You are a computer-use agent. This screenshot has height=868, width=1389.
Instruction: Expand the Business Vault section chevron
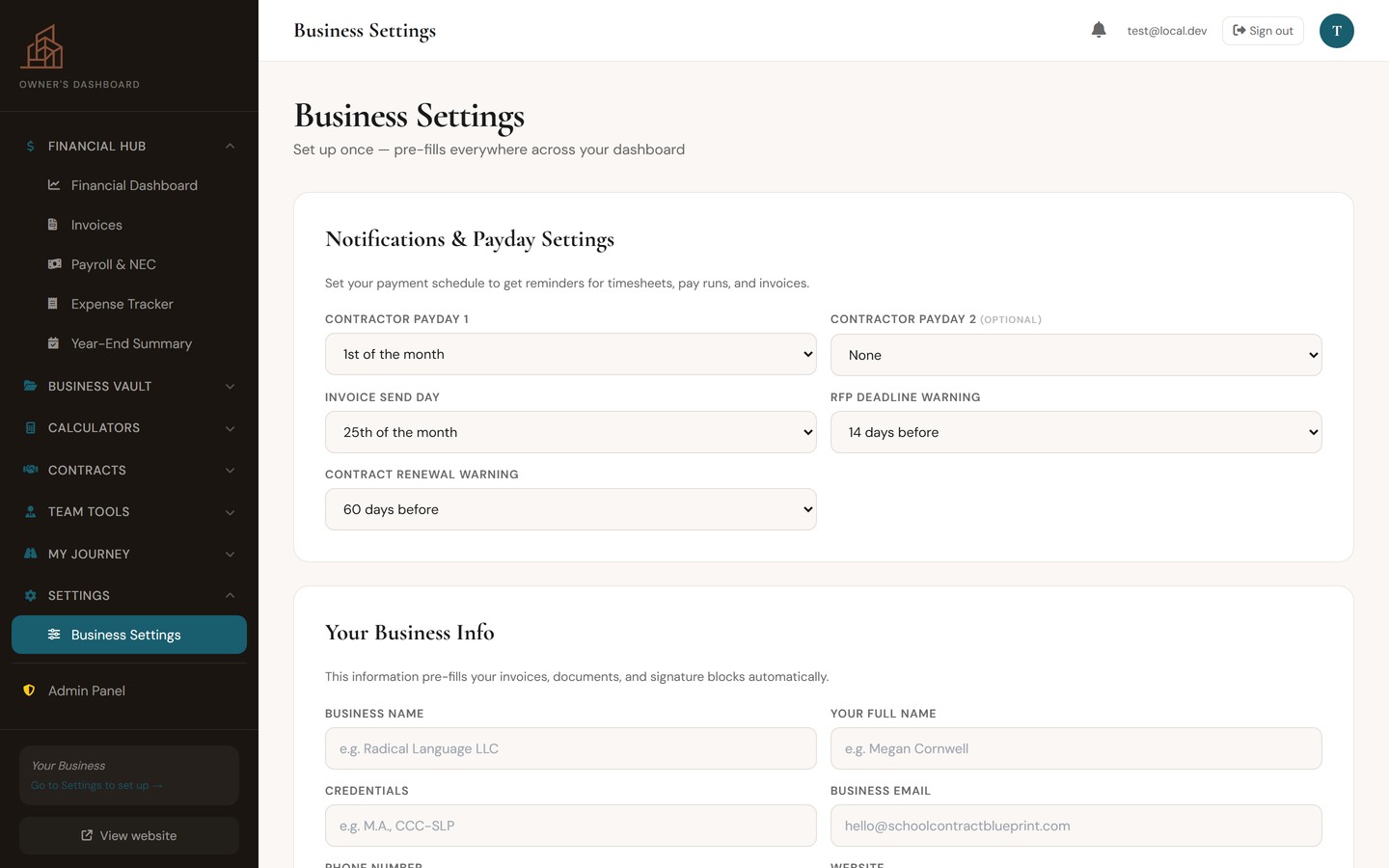point(230,386)
